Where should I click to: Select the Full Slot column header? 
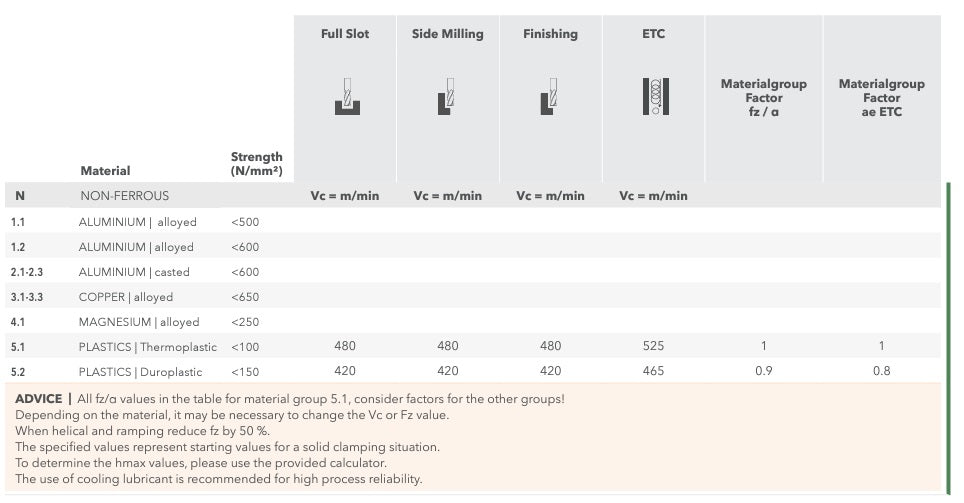pyautogui.click(x=345, y=34)
